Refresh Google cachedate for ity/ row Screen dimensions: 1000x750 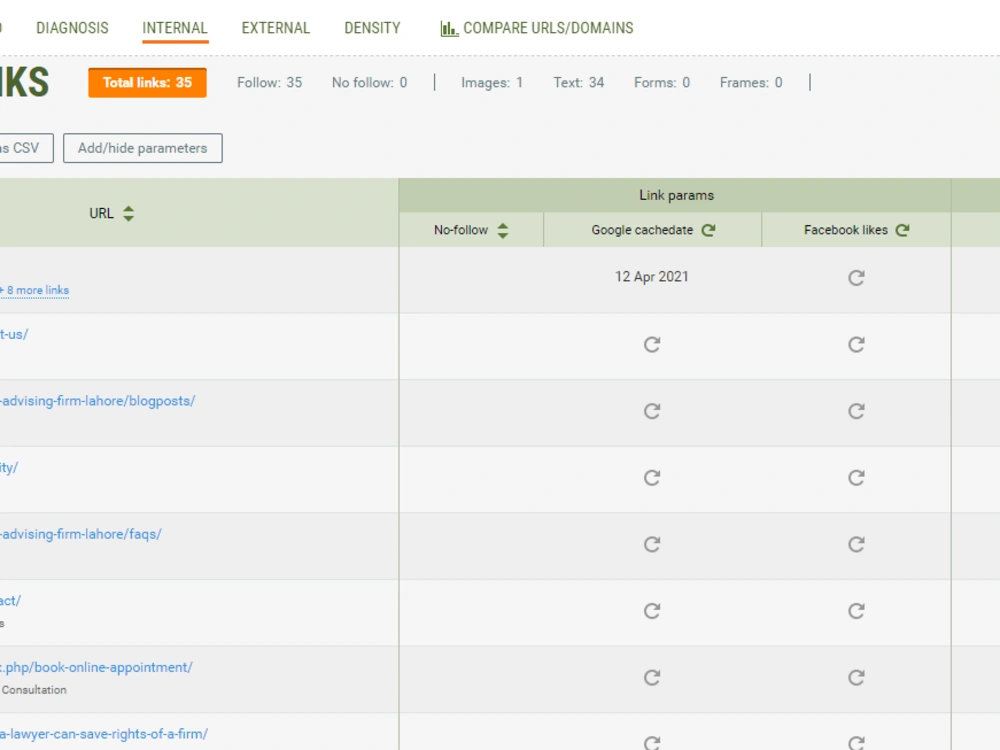point(652,478)
